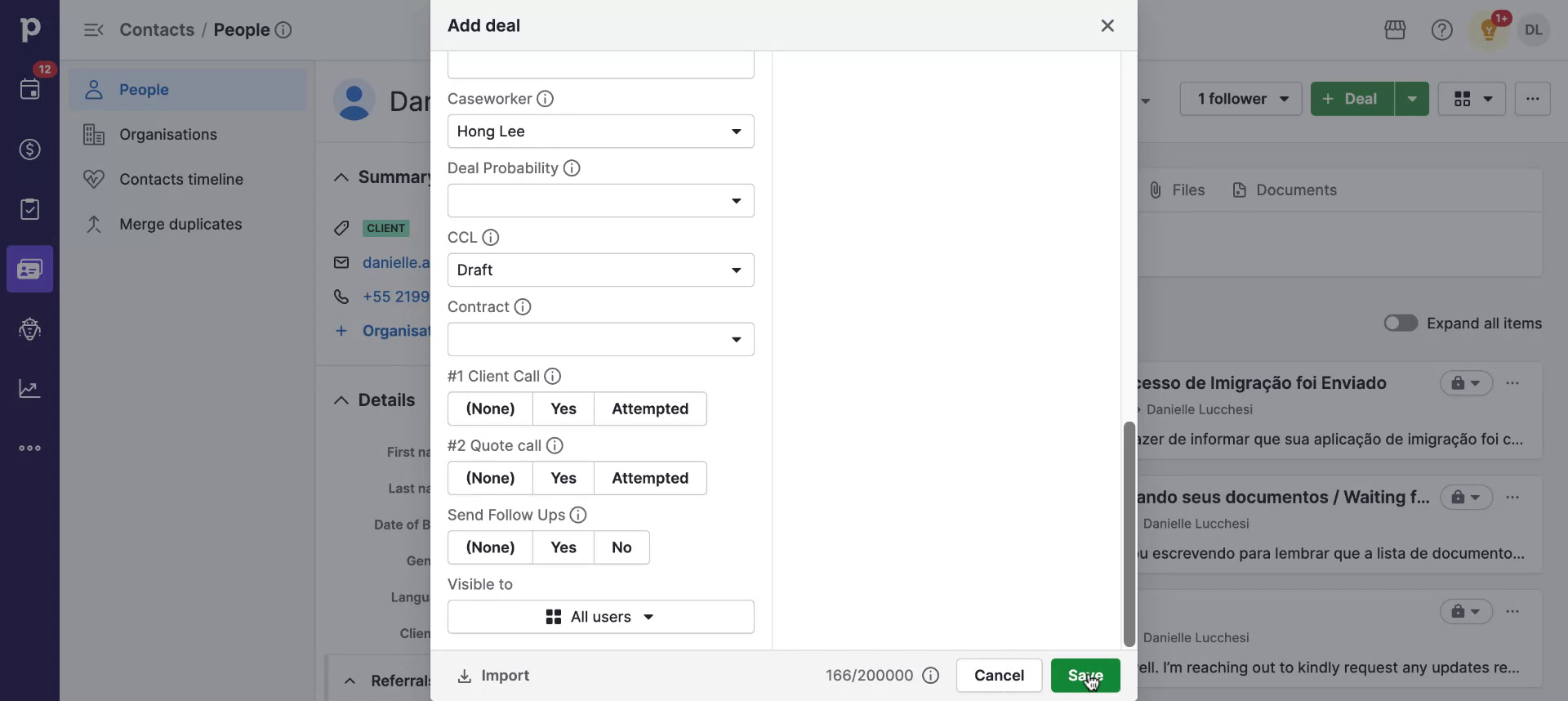This screenshot has height=701, width=1568.
Task: Go to Organisations in contacts menu
Action: click(189, 135)
